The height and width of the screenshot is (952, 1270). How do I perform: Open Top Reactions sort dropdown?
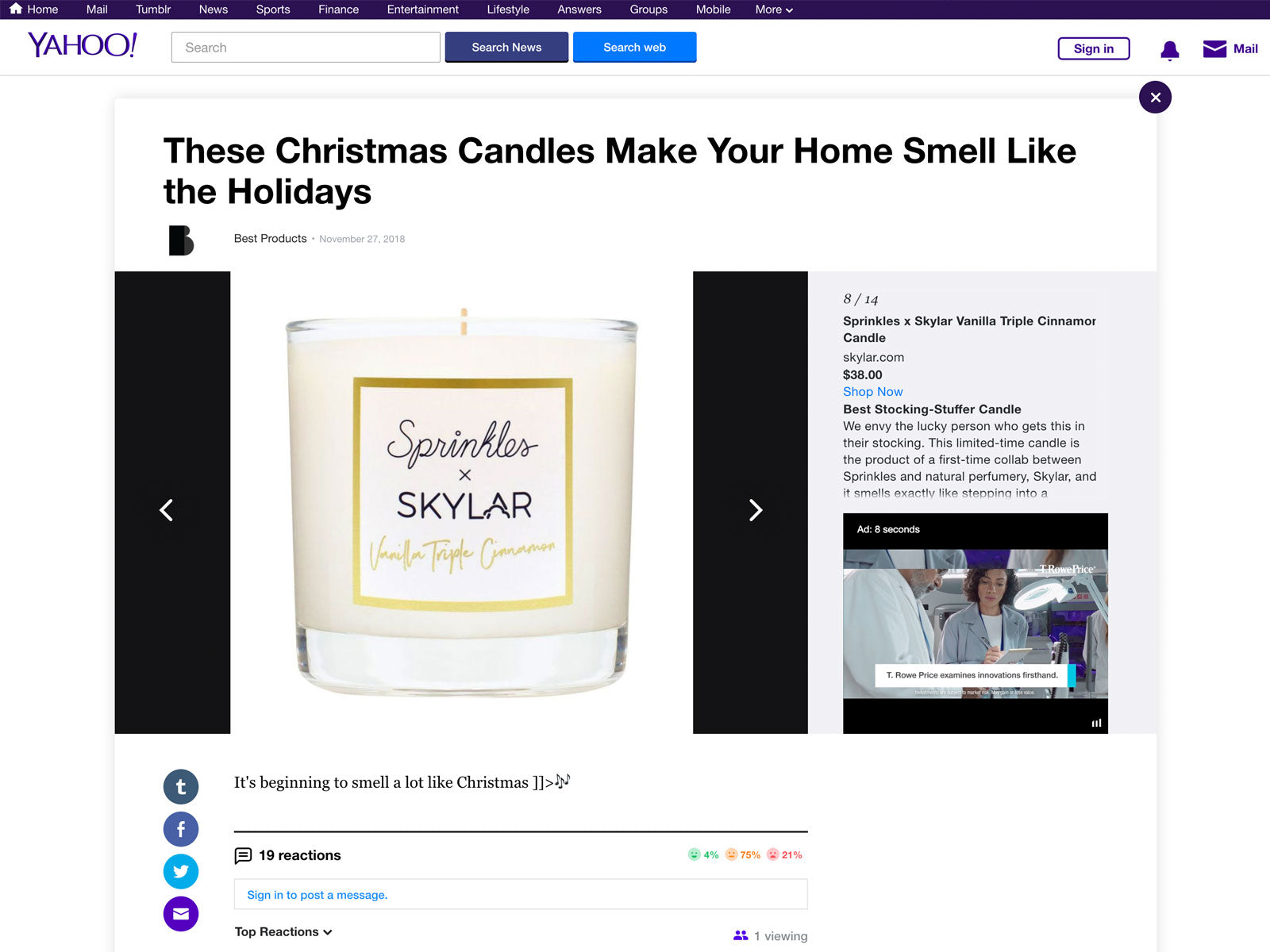pos(283,931)
